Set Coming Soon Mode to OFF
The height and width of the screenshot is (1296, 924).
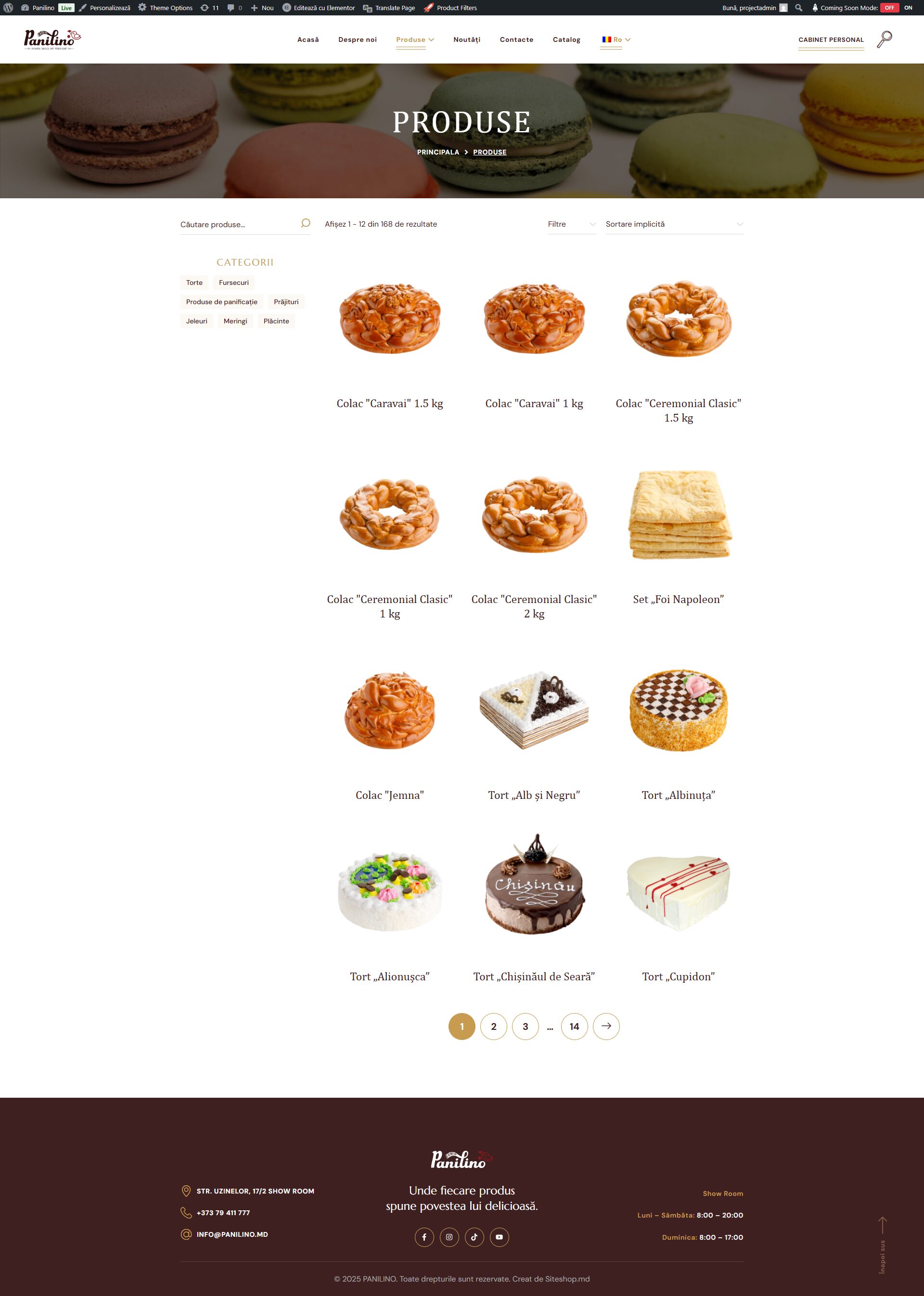(889, 8)
